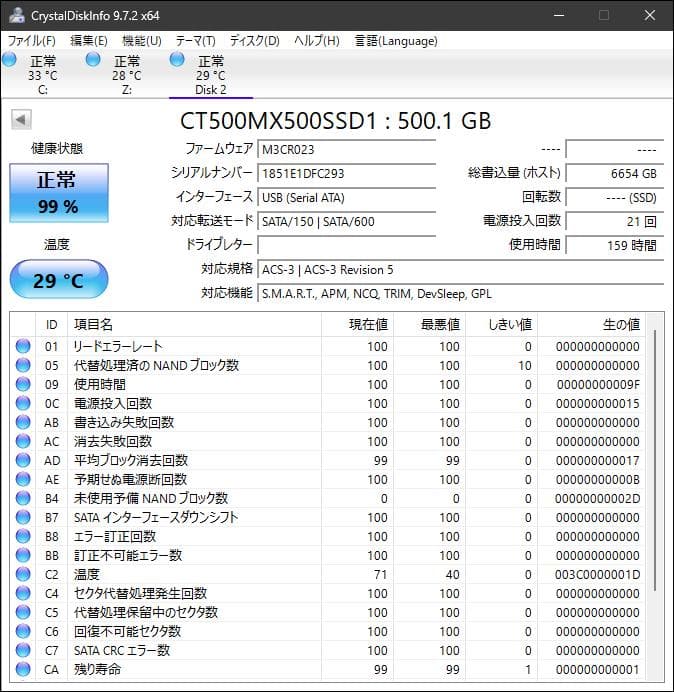Click the status orb of row C5
Screen dimensions: 674x692
pos(23,612)
